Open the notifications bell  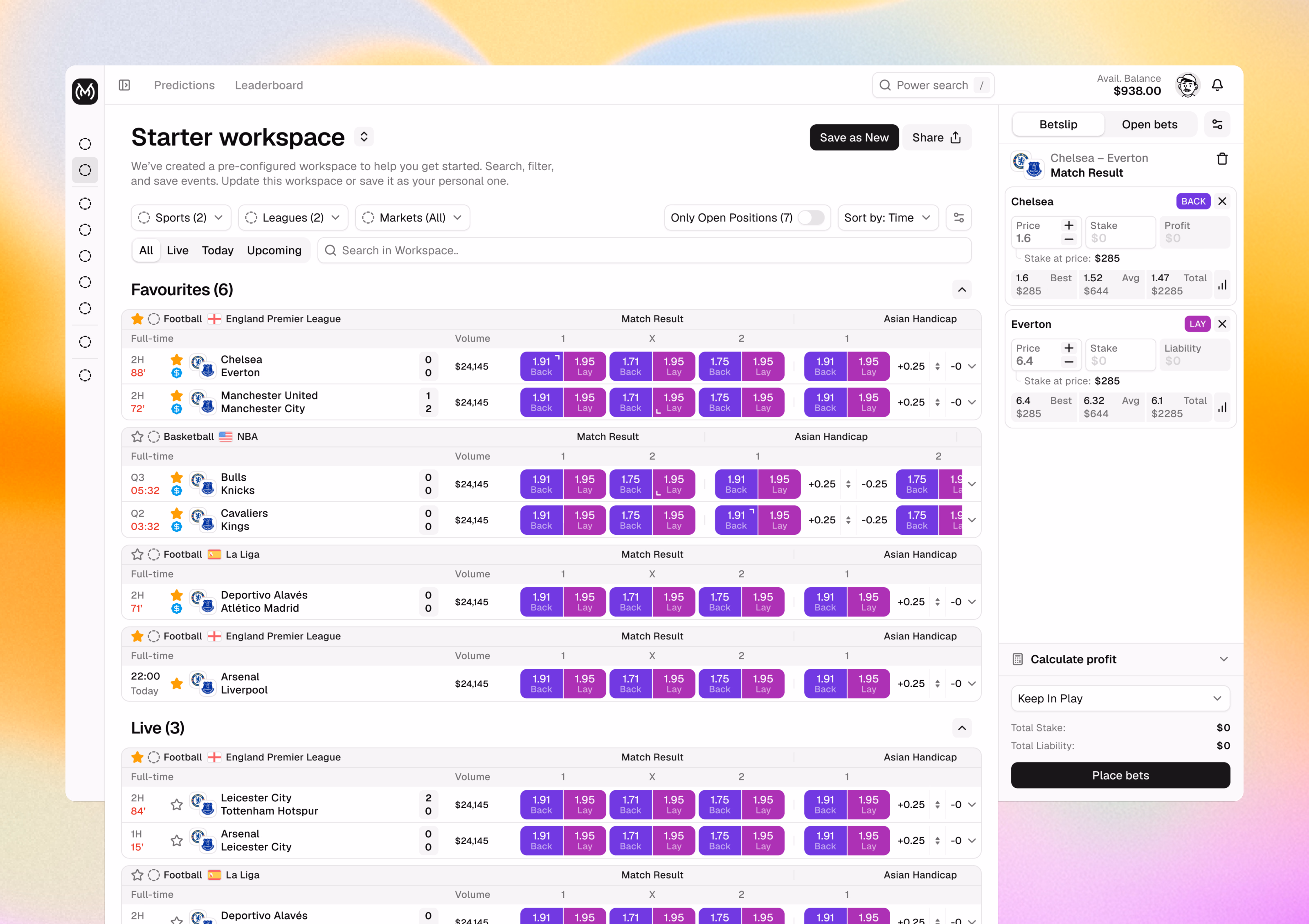1217,85
